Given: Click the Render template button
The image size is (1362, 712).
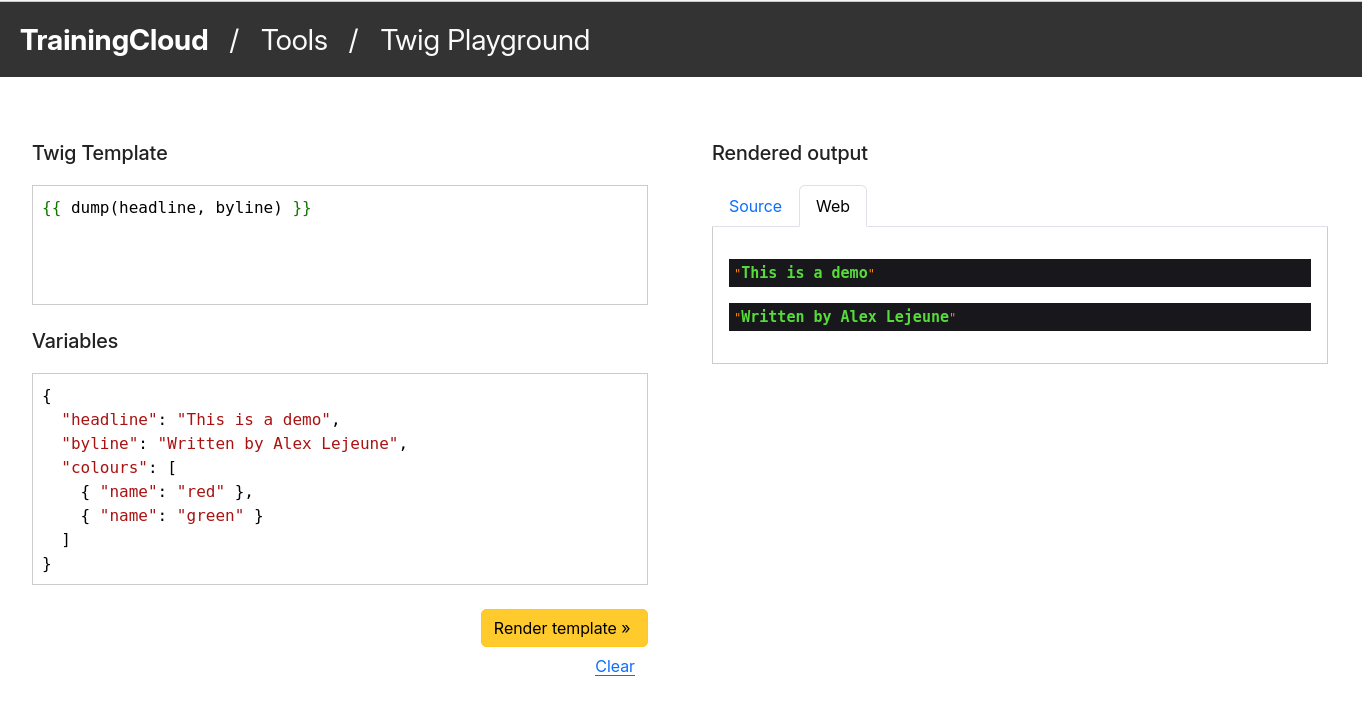Looking at the screenshot, I should coord(564,628).
